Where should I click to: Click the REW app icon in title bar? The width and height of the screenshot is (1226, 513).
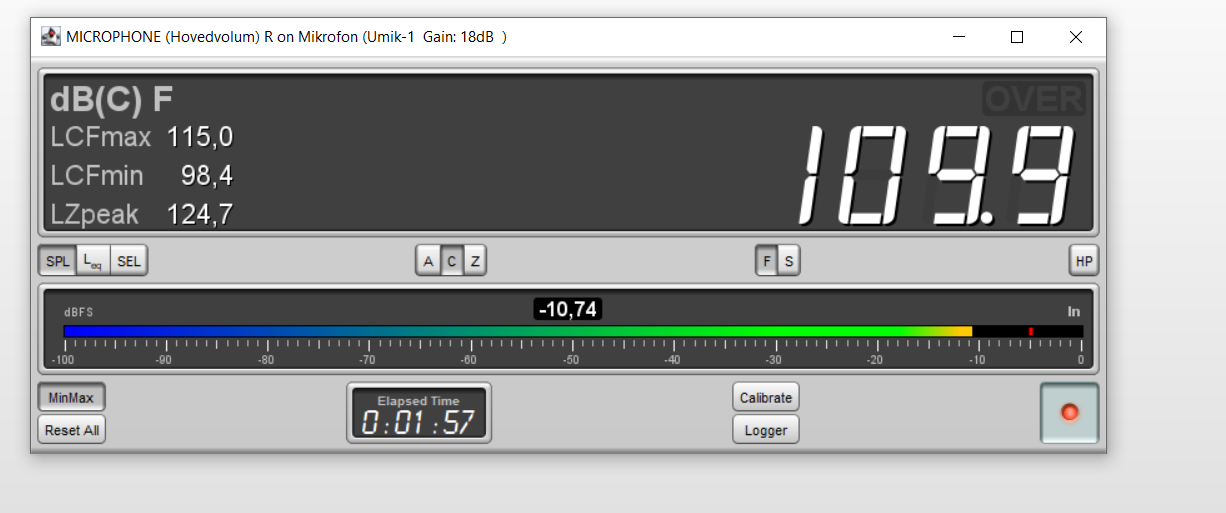click(x=50, y=37)
